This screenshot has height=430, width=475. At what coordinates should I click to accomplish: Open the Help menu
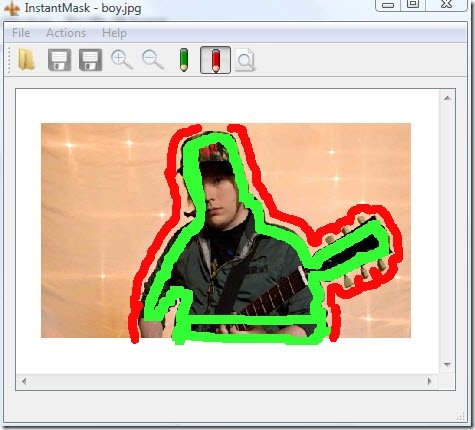coord(114,33)
